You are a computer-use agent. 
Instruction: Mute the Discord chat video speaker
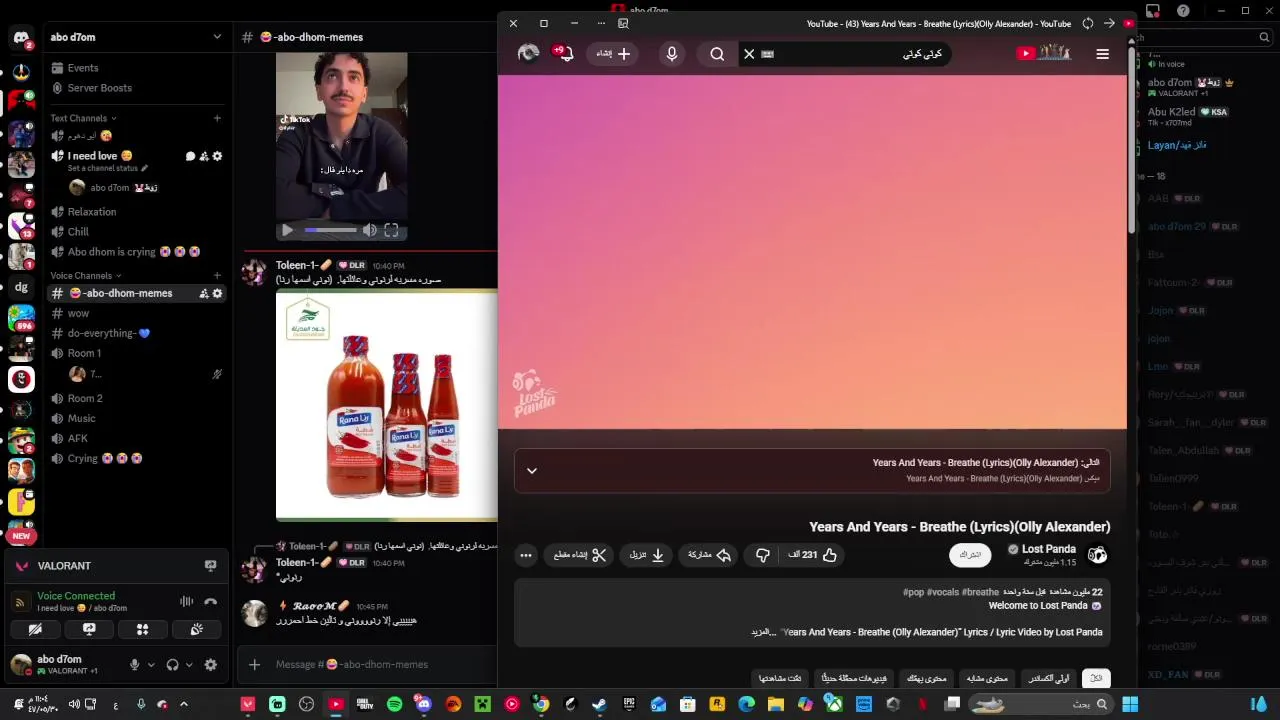[x=370, y=230]
